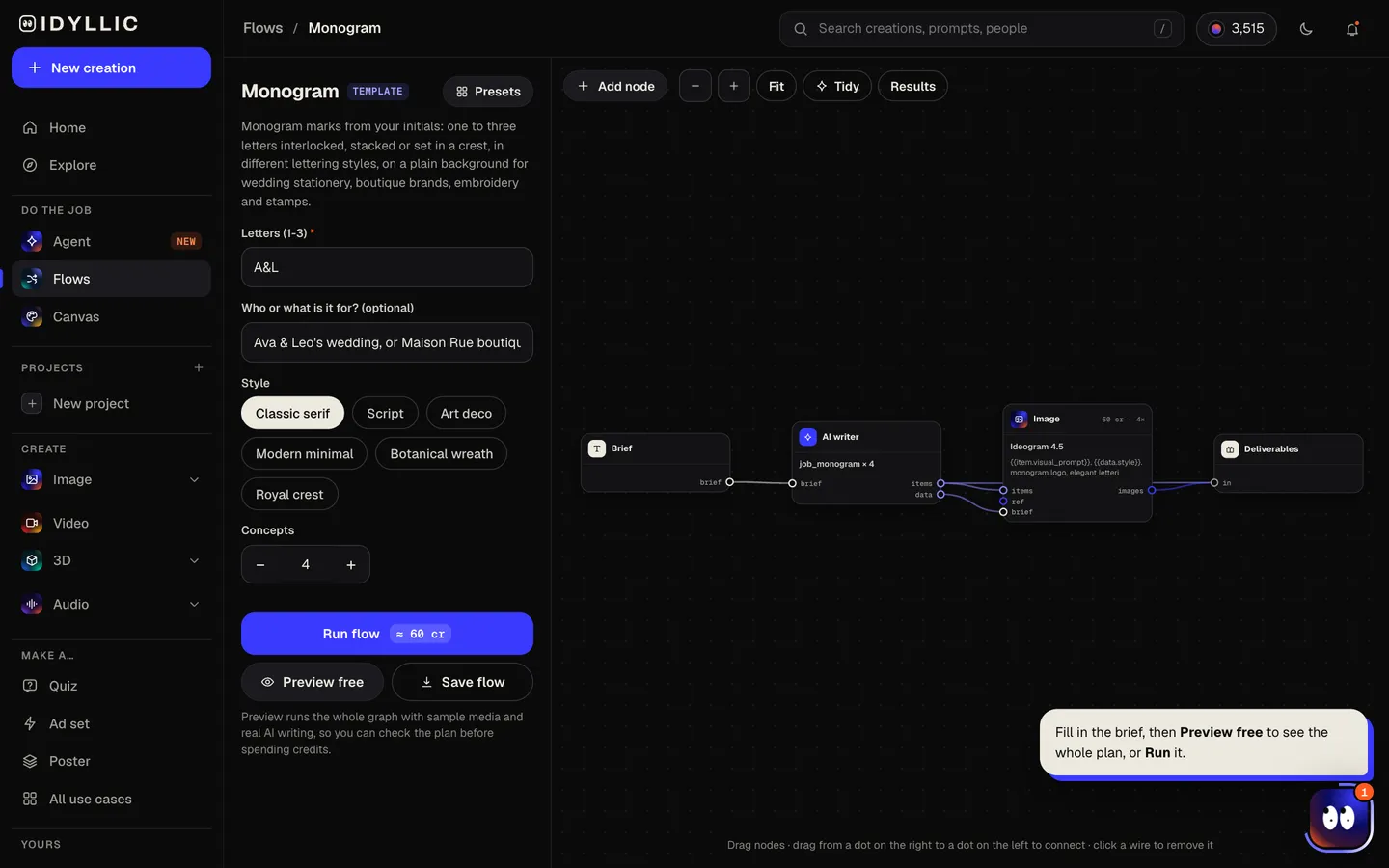Toggle dark mode with the moon icon
This screenshot has height=868, width=1389.
point(1306,29)
